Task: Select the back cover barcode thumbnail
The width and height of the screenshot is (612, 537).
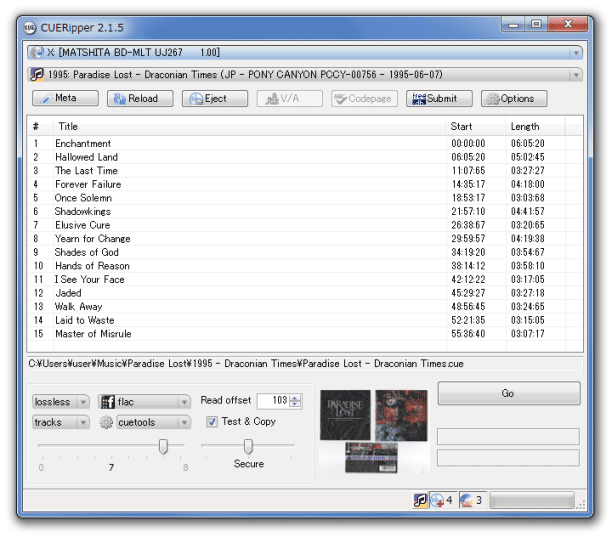Action: [371, 458]
